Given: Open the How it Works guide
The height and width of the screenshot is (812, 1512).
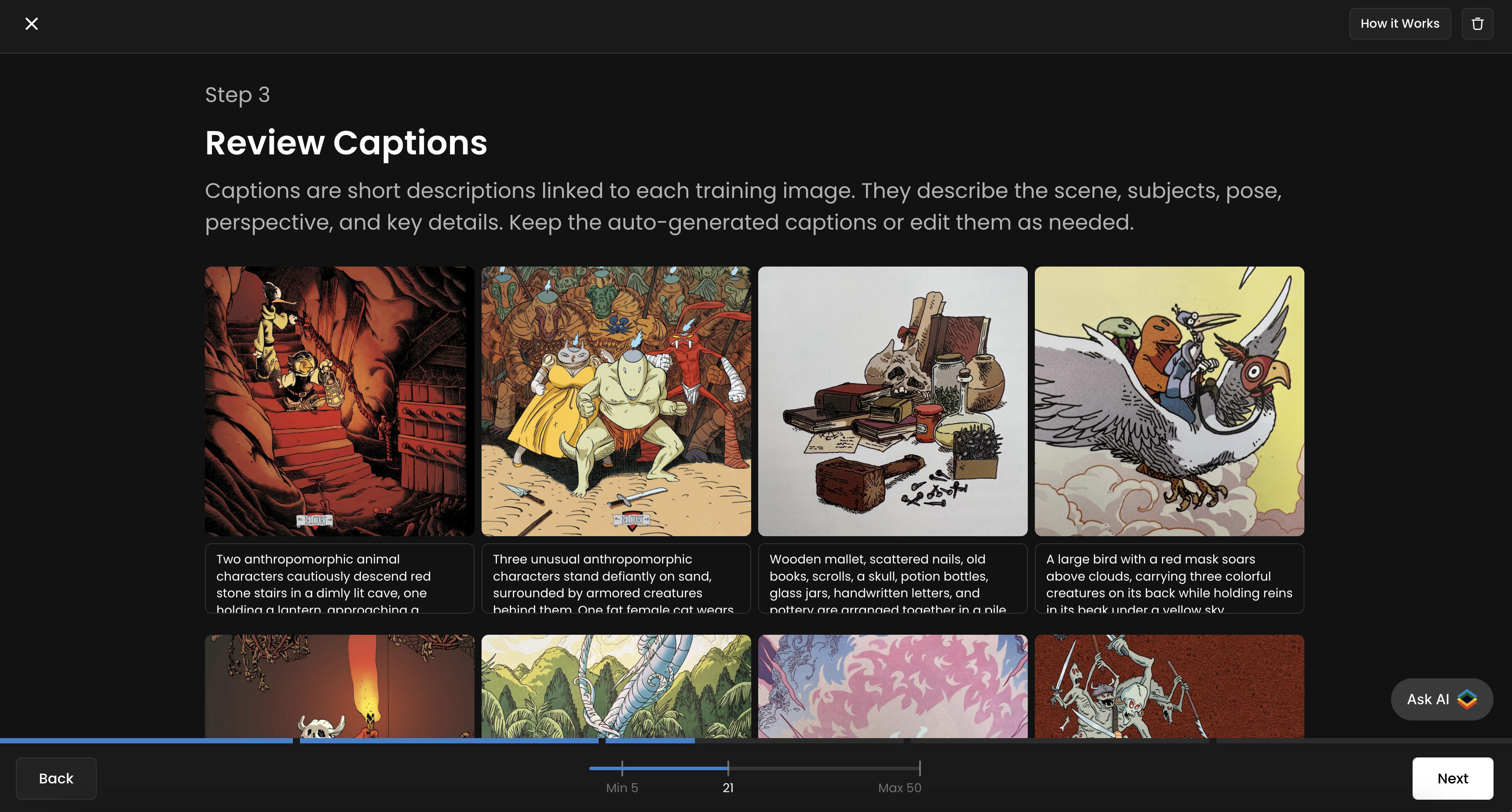Looking at the screenshot, I should (1399, 23).
